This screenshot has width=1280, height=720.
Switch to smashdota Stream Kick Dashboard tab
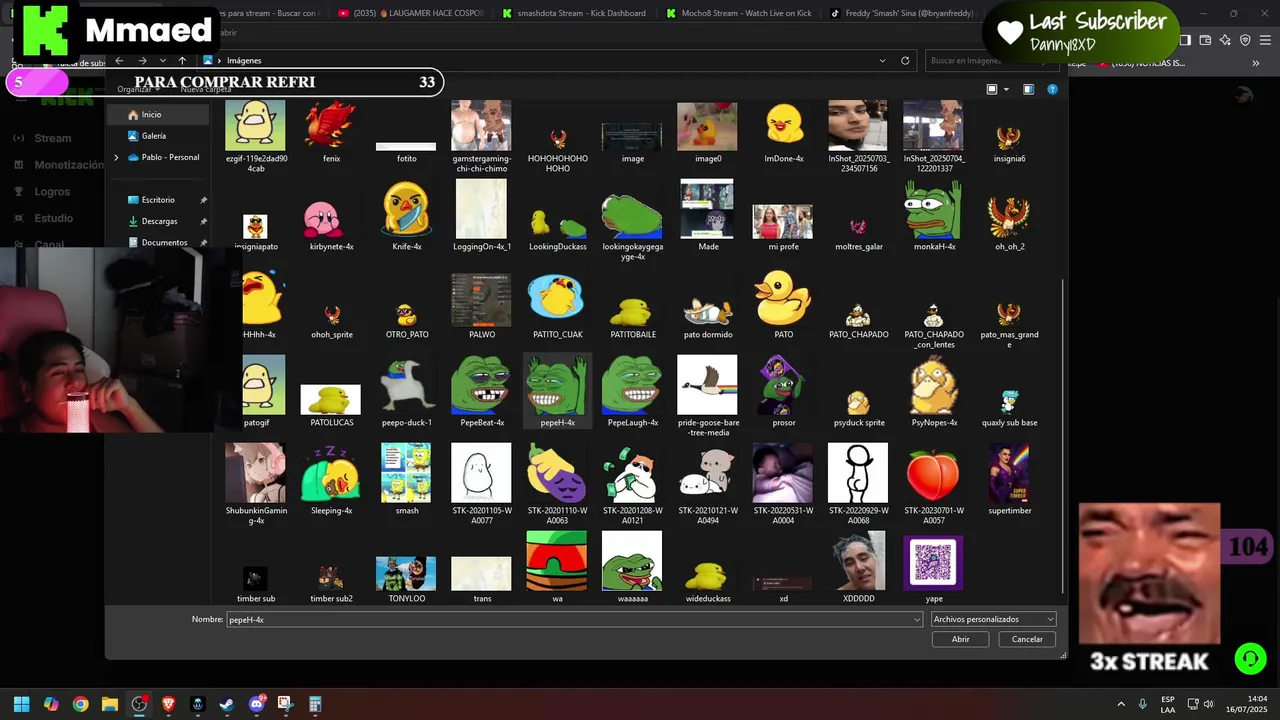click(575, 13)
